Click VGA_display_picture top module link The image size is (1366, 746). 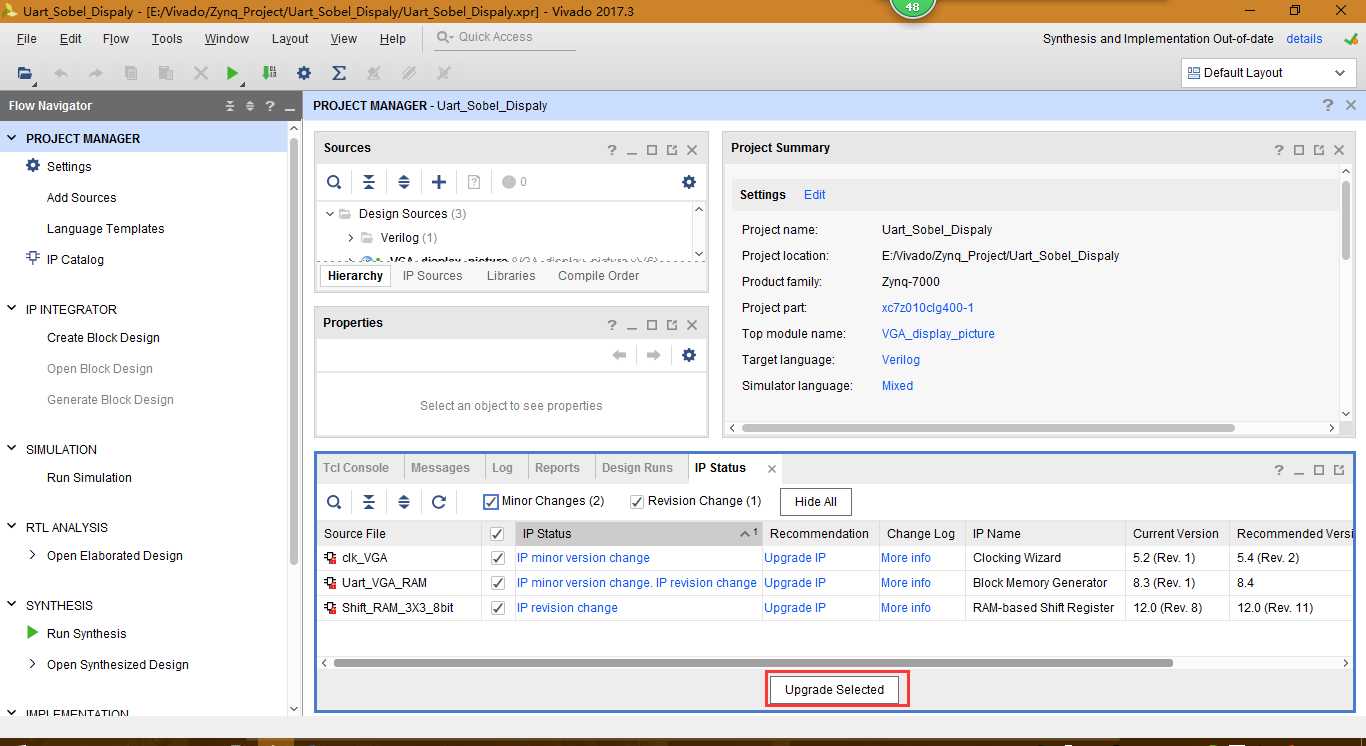938,334
